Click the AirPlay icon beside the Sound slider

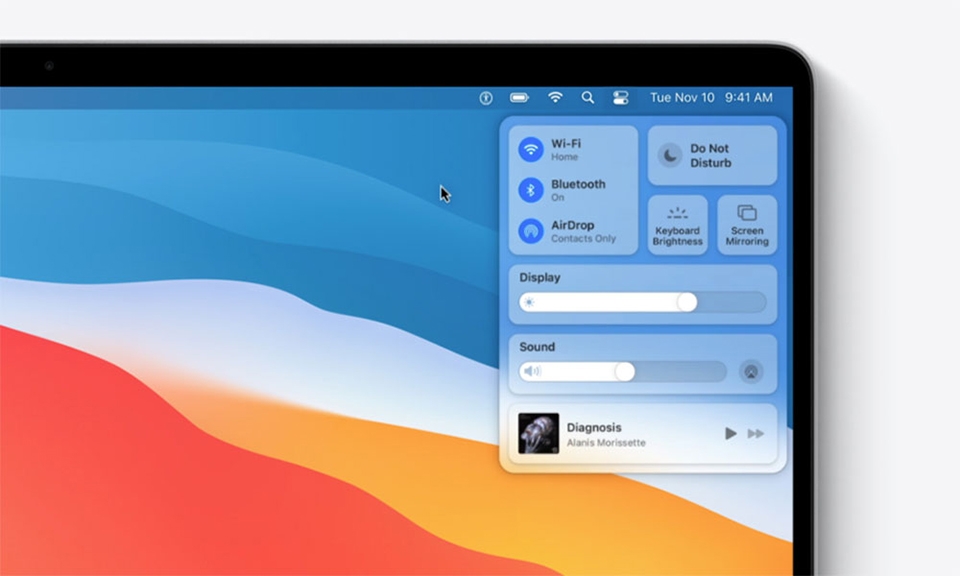(749, 371)
